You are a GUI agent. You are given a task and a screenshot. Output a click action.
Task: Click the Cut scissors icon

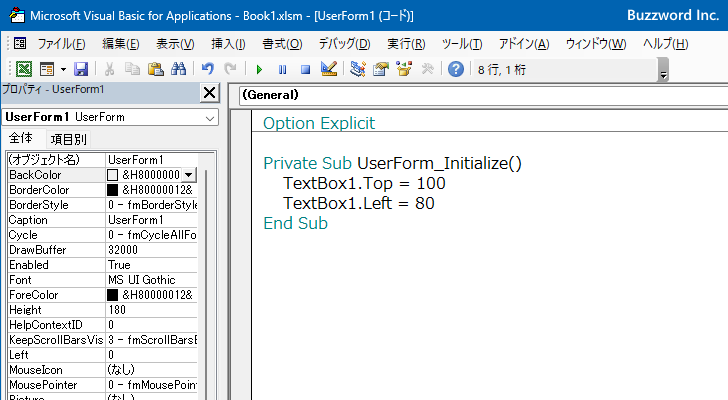tap(110, 69)
